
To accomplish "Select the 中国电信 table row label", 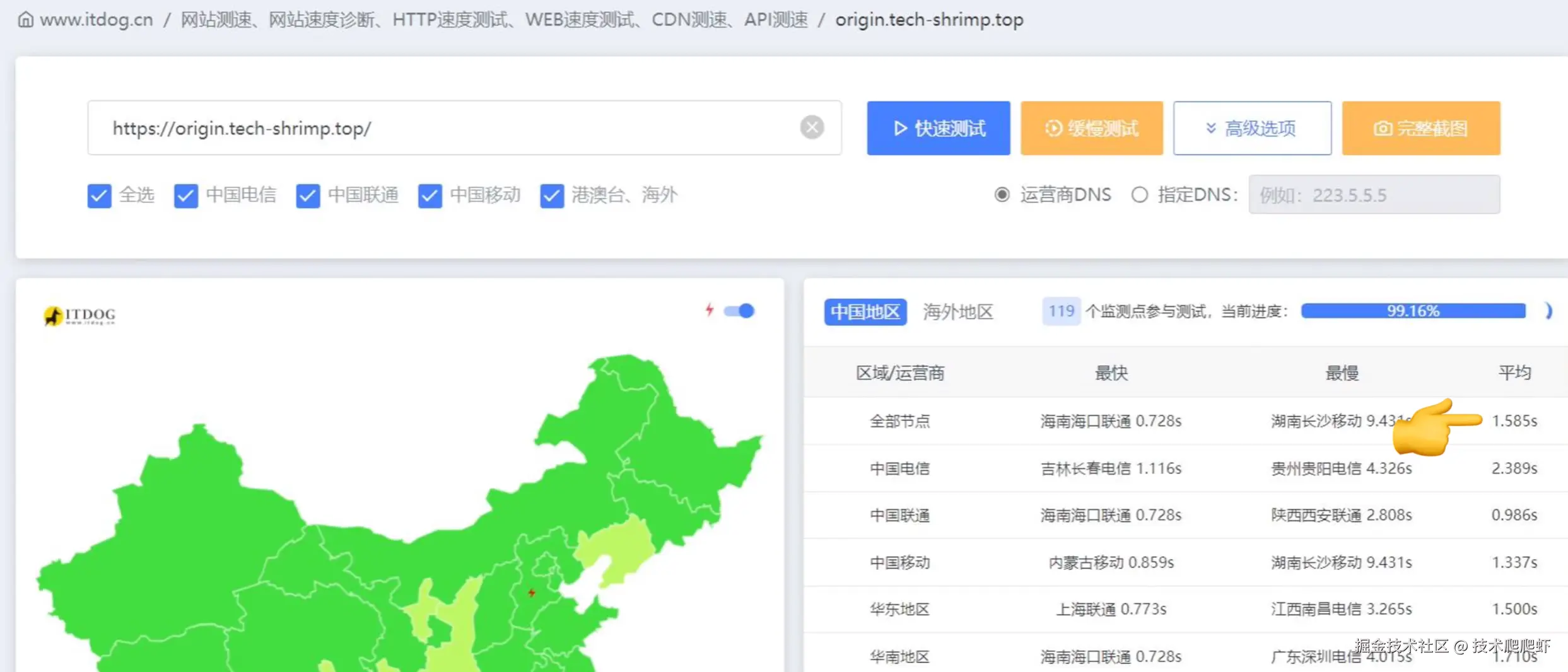I will click(x=900, y=468).
